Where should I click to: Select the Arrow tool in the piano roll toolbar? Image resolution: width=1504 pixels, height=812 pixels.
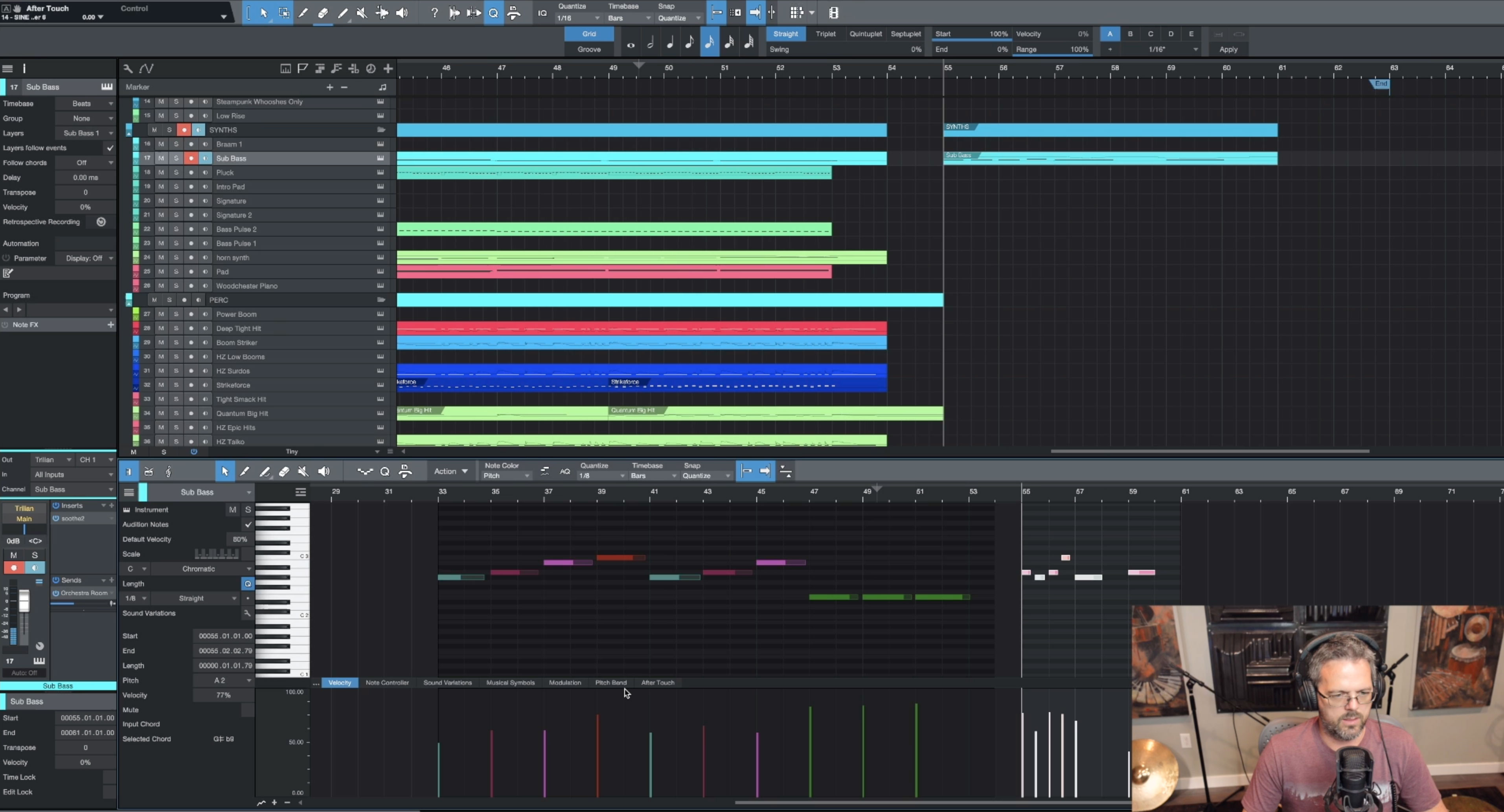pos(225,471)
